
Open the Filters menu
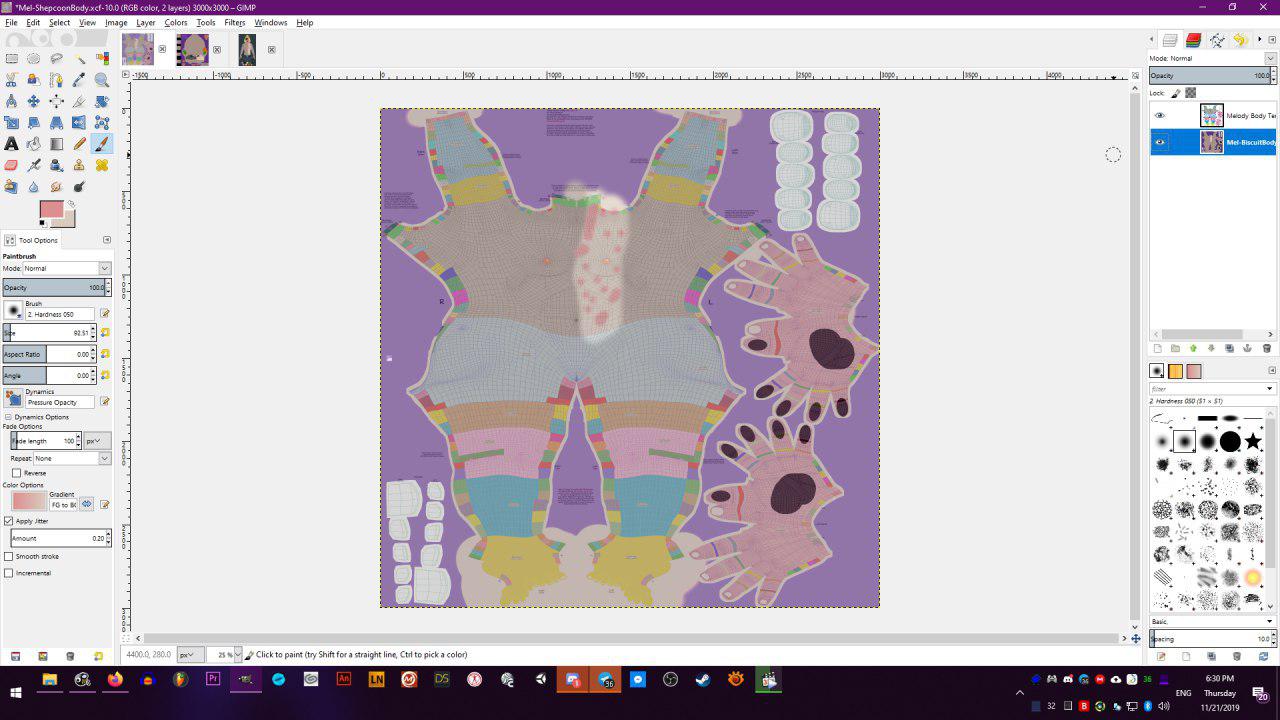(x=235, y=22)
